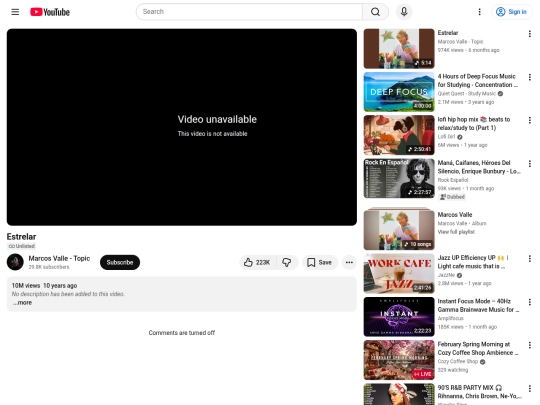Screen dimensions: 540x405
Task: Click Marcos Valle album title in sidebar
Action: click(455, 215)
